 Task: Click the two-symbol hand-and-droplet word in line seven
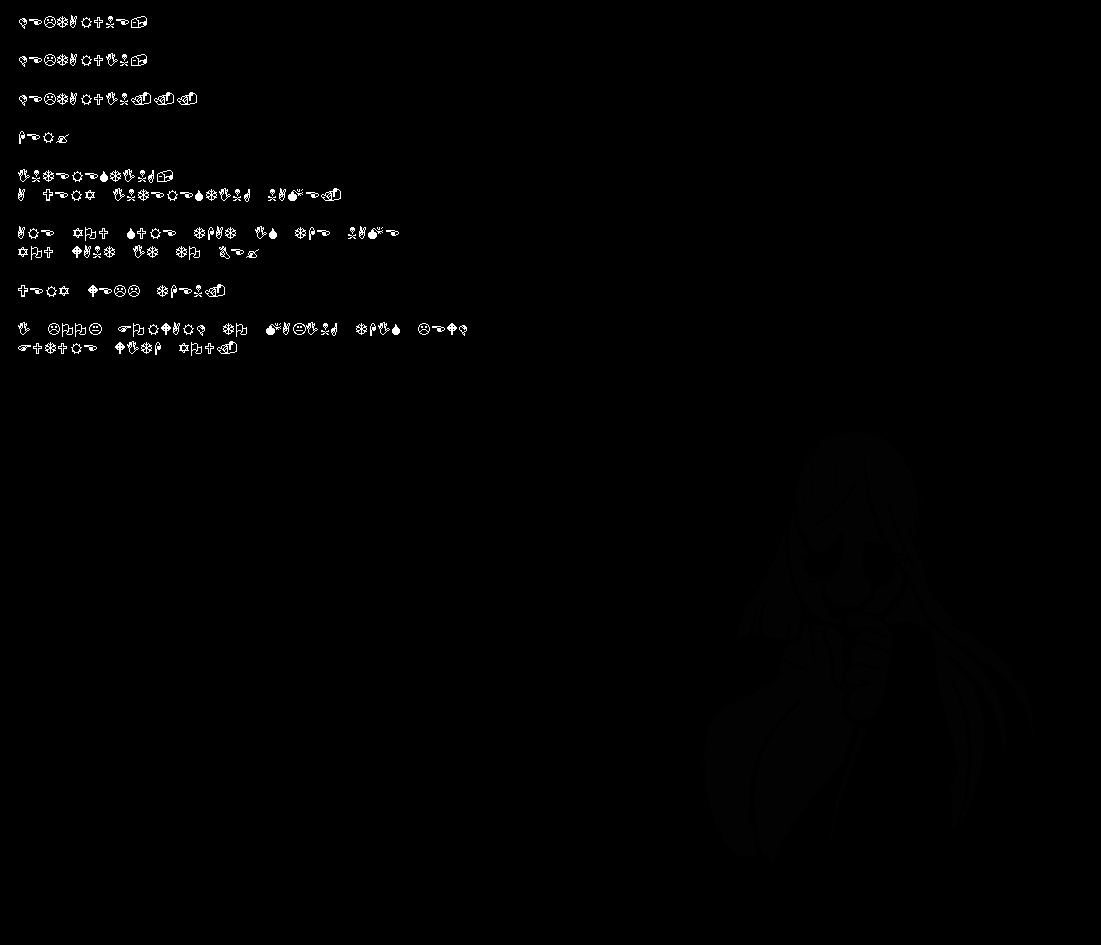click(x=266, y=233)
